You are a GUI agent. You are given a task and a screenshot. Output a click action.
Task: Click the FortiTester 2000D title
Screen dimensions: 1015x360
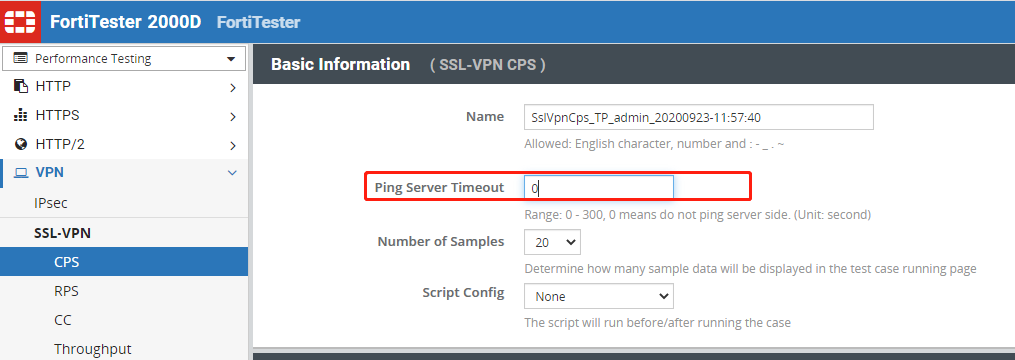point(126,22)
